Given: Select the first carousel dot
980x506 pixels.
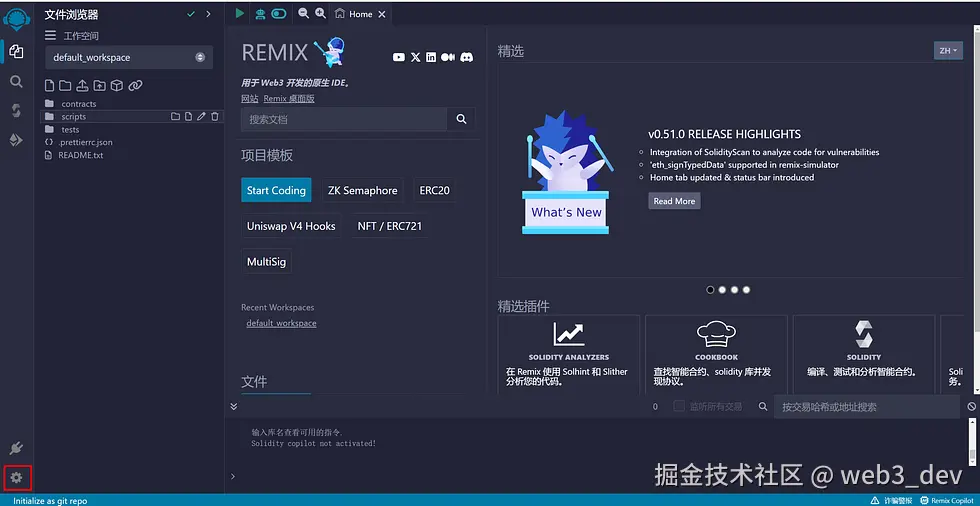Looking at the screenshot, I should tap(710, 290).
